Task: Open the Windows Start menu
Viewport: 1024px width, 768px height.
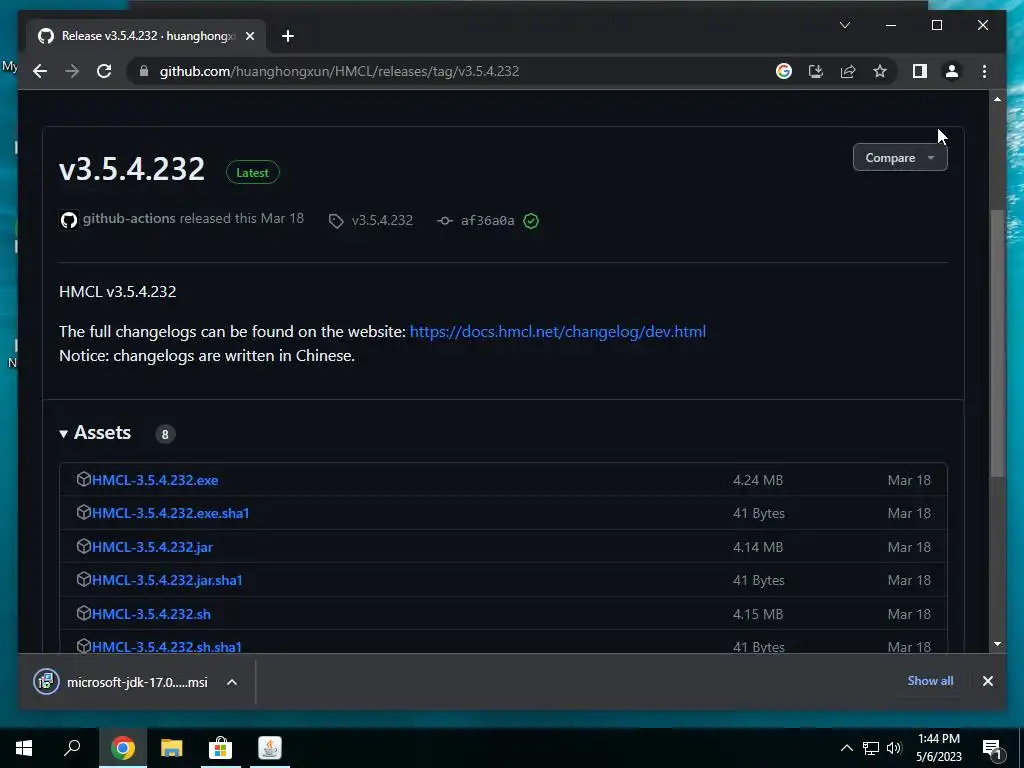Action: tap(24, 748)
